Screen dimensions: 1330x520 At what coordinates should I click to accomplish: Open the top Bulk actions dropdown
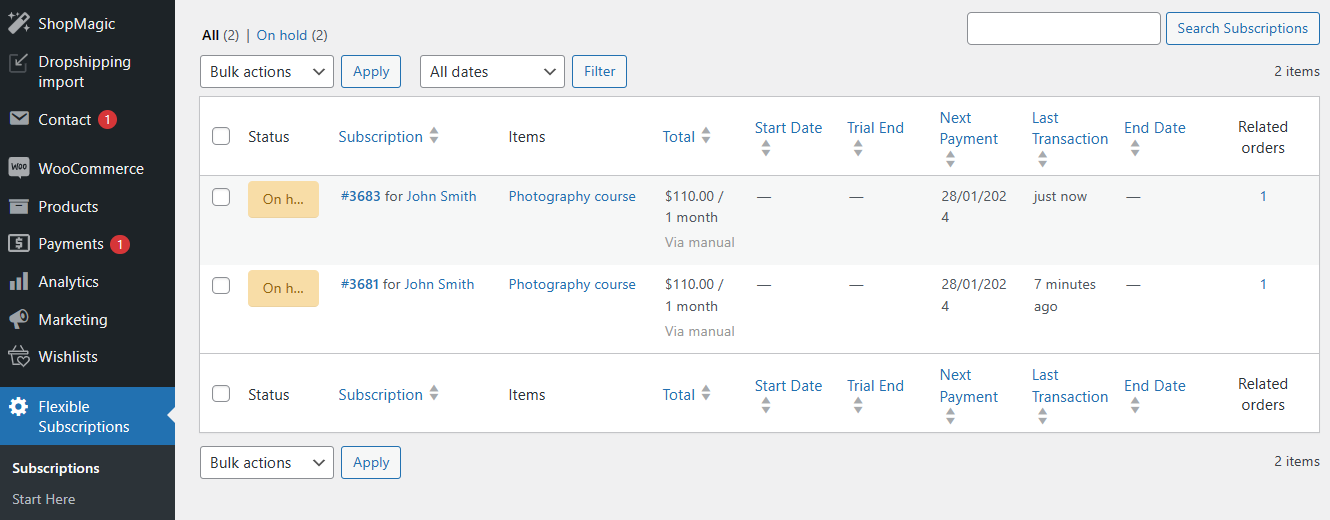(266, 72)
